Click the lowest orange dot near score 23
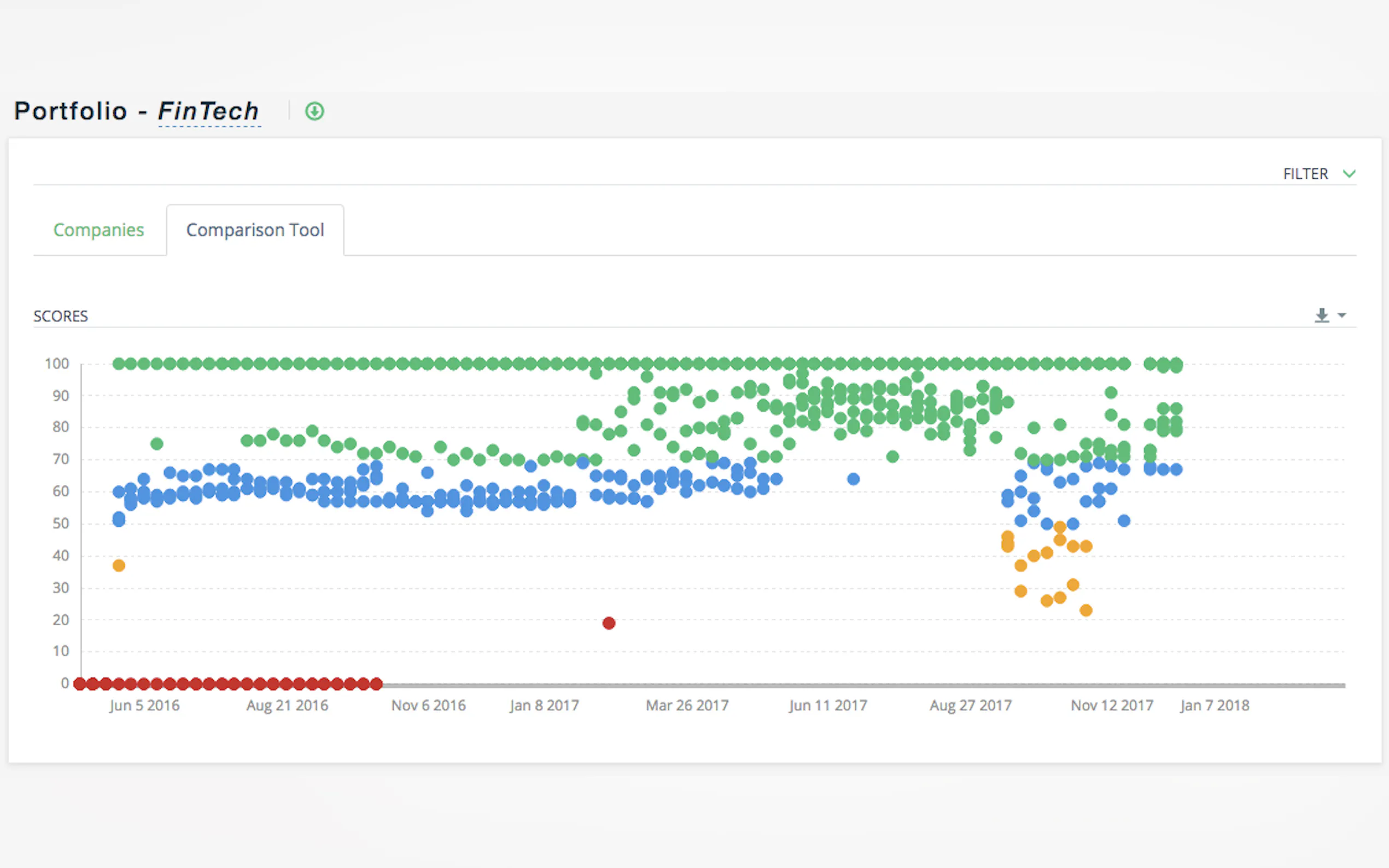This screenshot has width=1389, height=868. click(x=1085, y=610)
